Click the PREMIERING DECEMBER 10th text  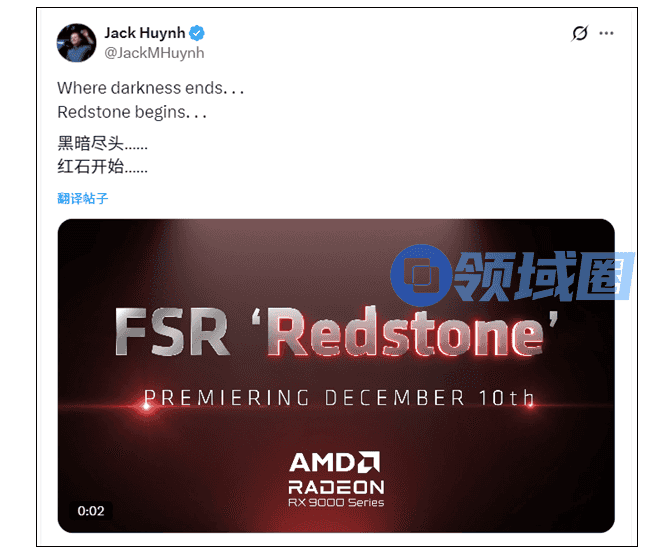click(339, 398)
